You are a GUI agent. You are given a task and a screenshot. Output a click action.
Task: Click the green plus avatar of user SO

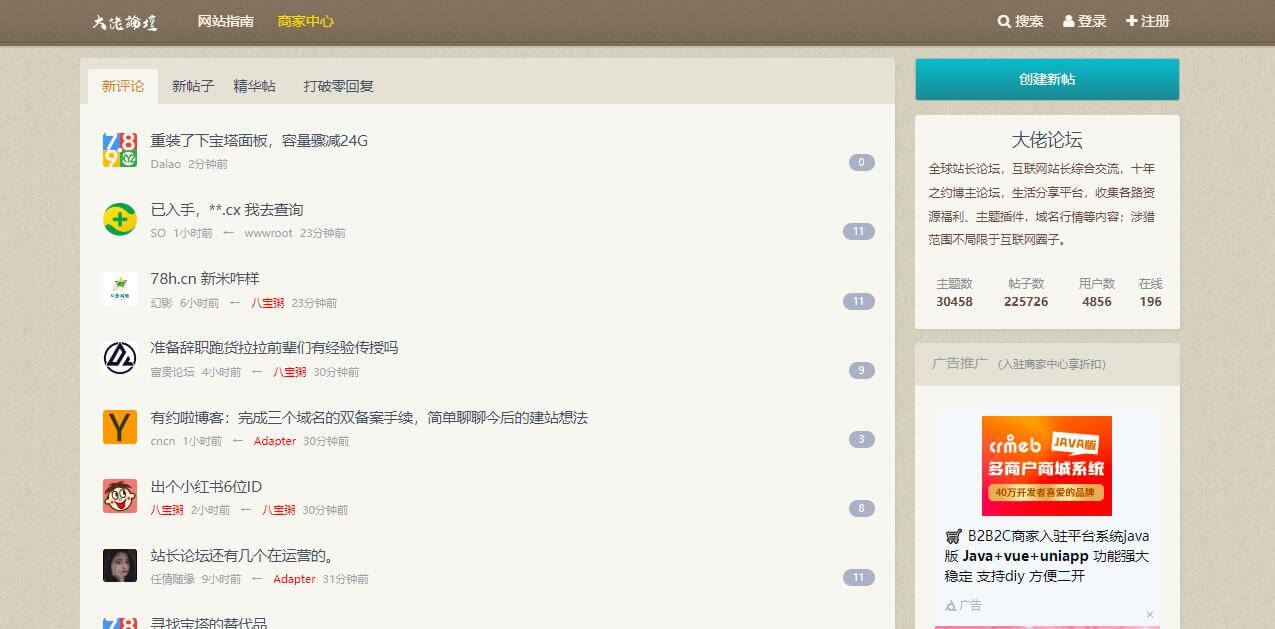tap(120, 219)
